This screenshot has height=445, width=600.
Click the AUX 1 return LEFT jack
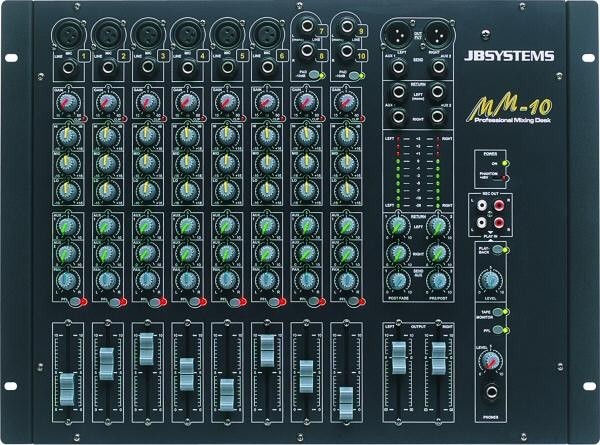398,92
